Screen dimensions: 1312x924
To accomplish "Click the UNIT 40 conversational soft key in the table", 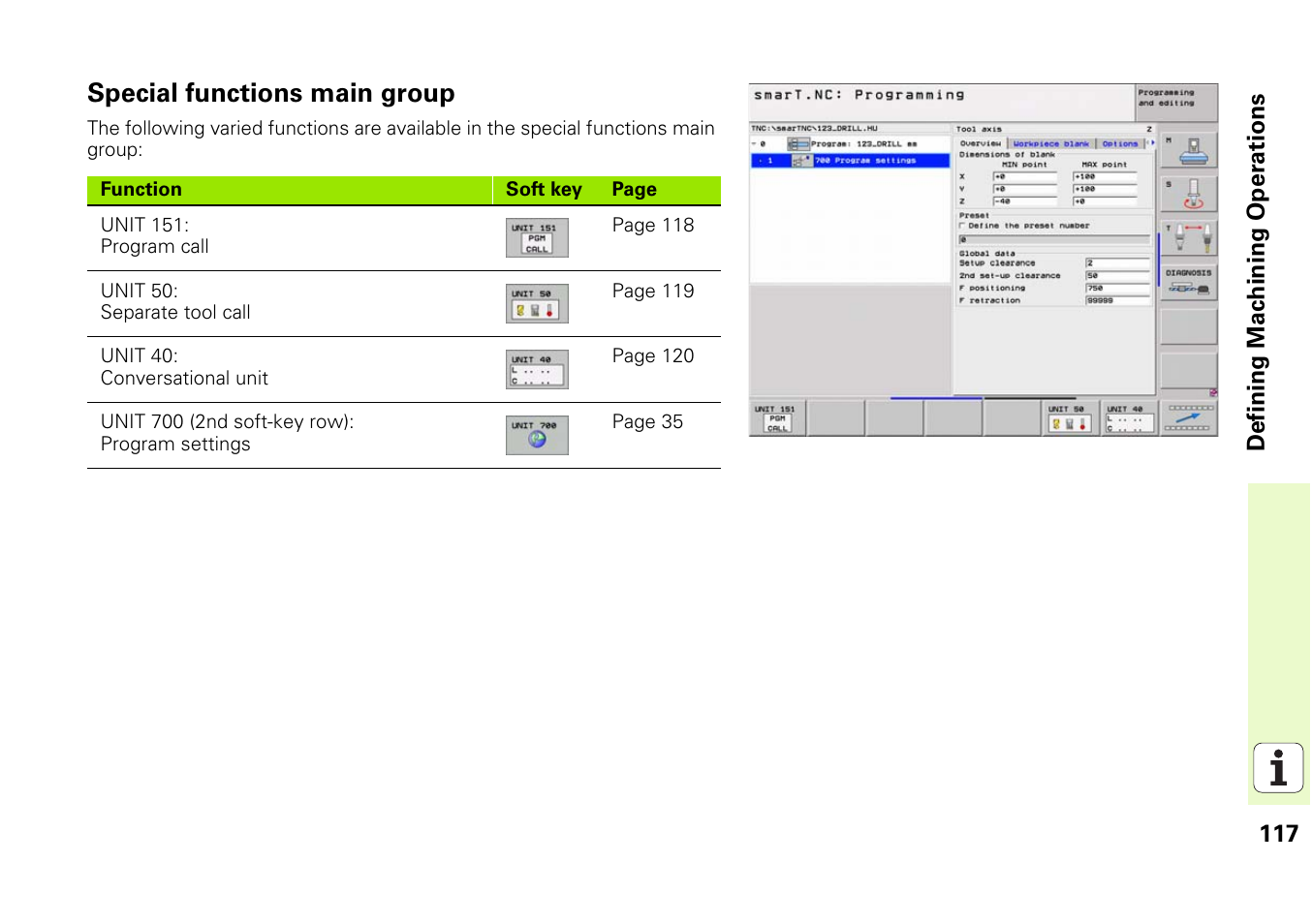I will point(537,369).
